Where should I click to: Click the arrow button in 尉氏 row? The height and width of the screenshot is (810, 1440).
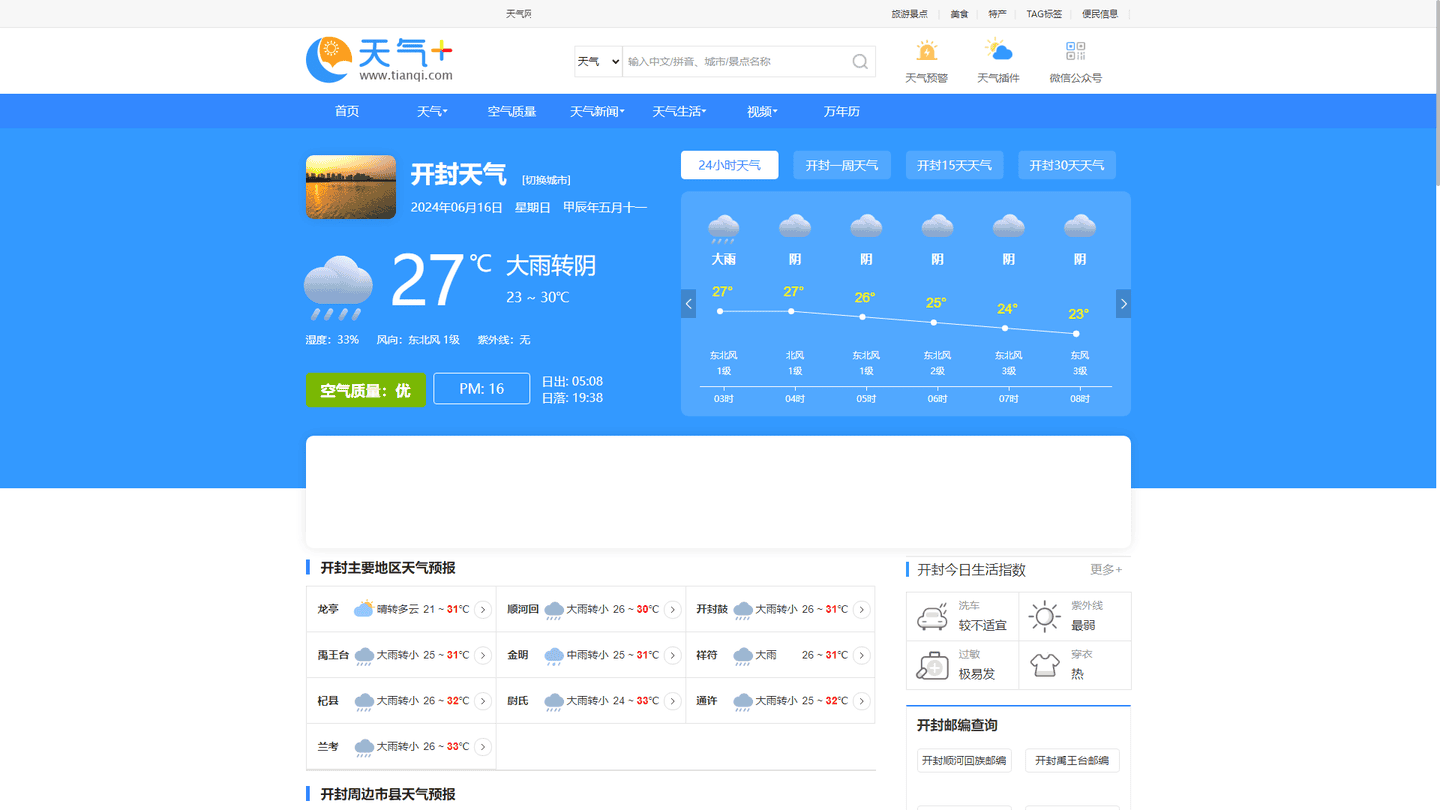pos(673,701)
